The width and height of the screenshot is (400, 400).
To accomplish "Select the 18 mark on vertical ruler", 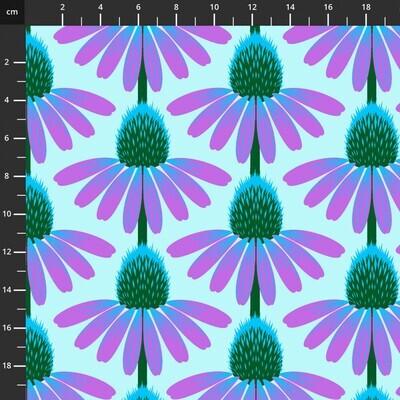I will pyautogui.click(x=7, y=366).
